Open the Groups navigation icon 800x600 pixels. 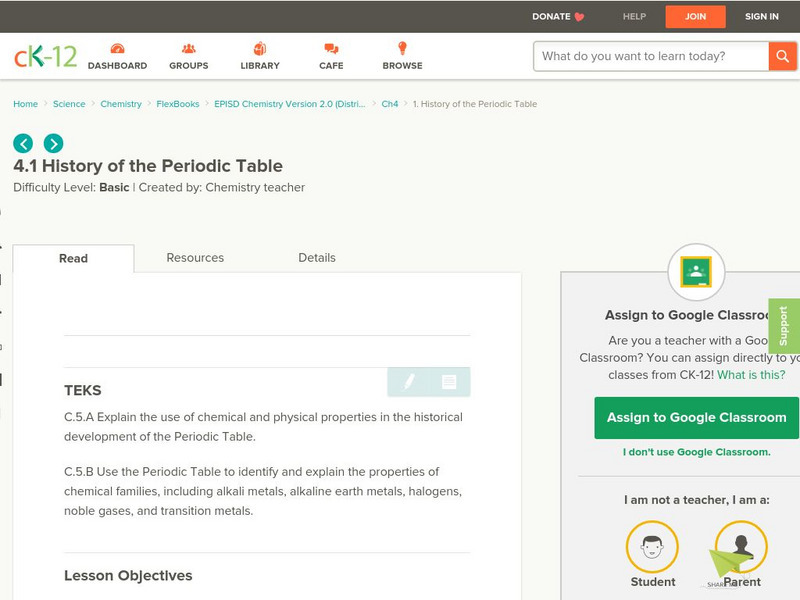[188, 49]
